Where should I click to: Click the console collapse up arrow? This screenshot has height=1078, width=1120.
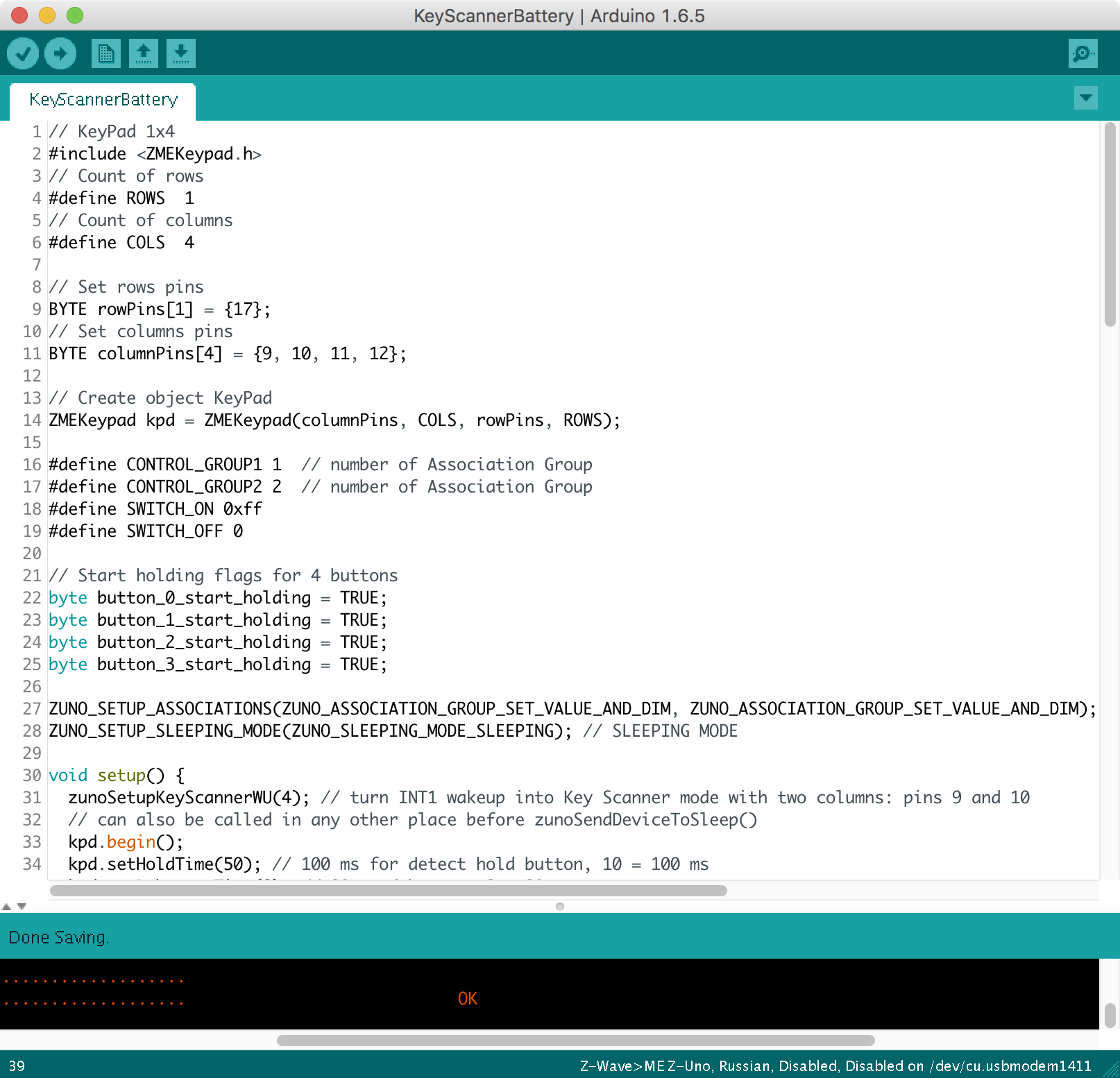click(x=6, y=907)
